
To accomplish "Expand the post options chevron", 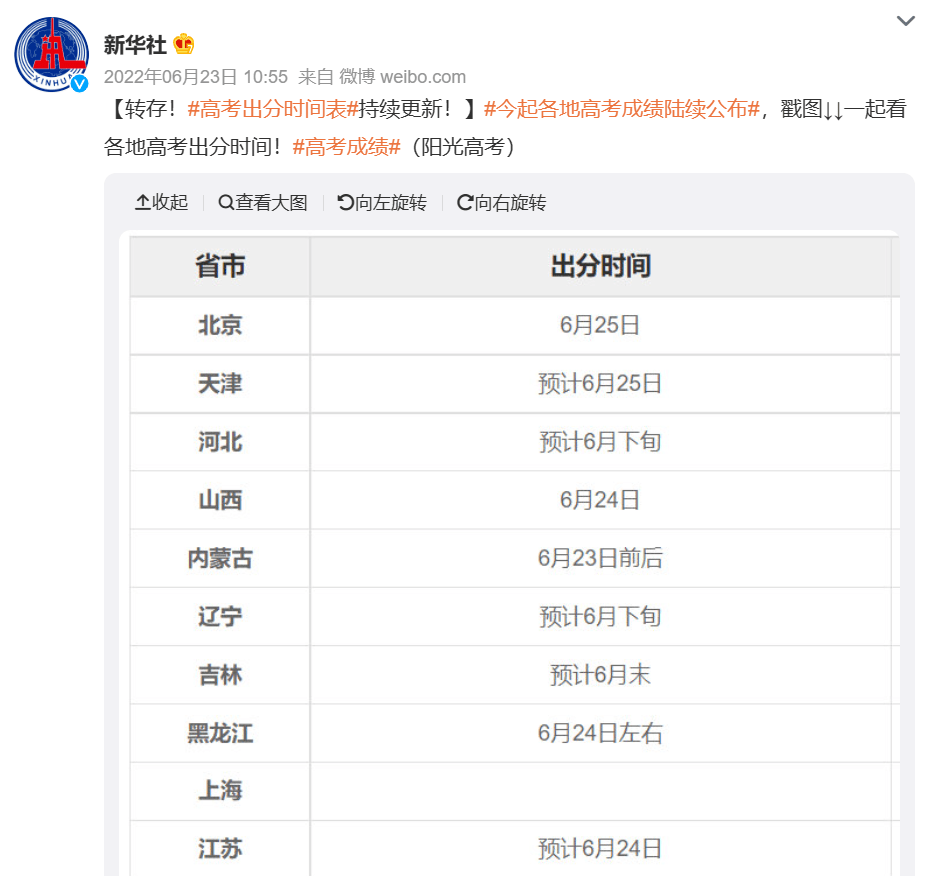I will pyautogui.click(x=906, y=21).
